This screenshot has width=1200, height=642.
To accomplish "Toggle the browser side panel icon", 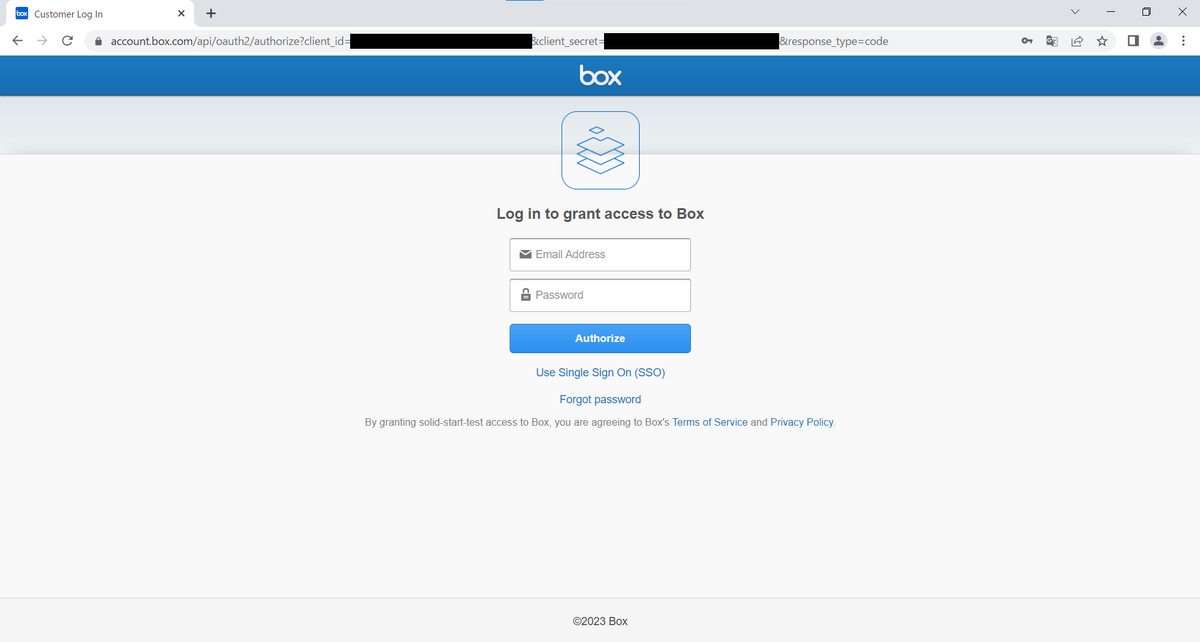I will (1133, 41).
